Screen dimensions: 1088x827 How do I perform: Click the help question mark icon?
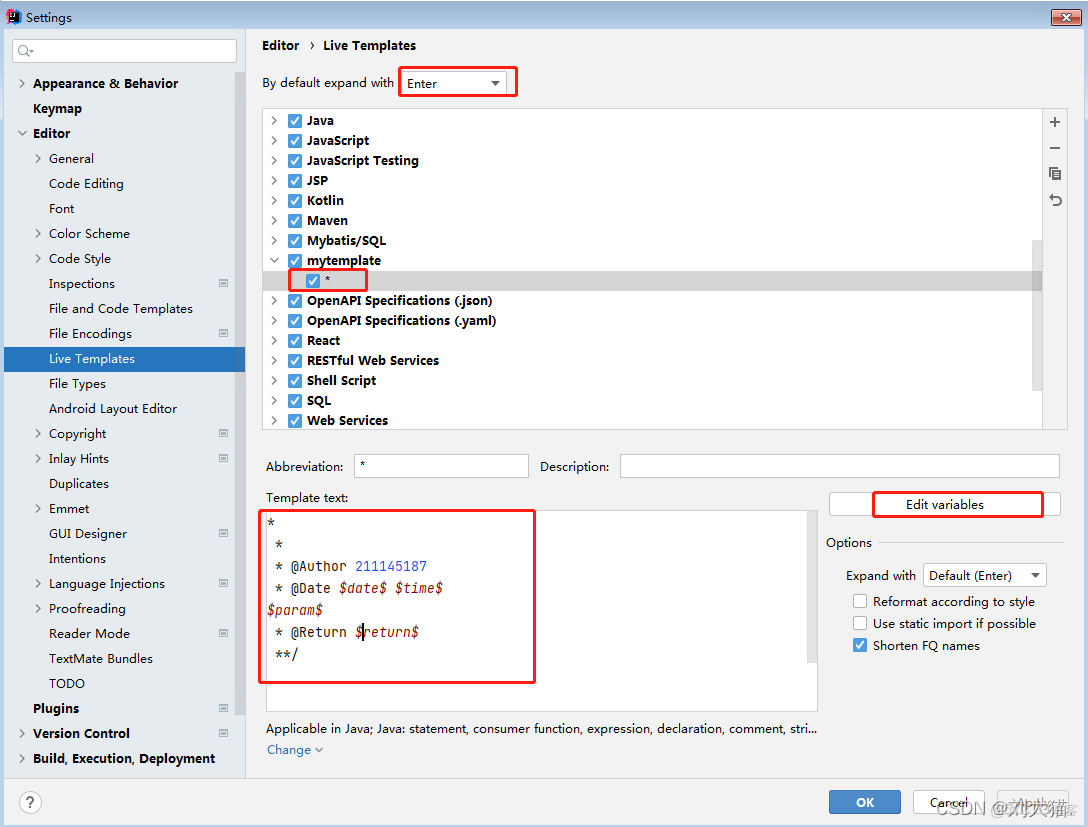pos(31,802)
